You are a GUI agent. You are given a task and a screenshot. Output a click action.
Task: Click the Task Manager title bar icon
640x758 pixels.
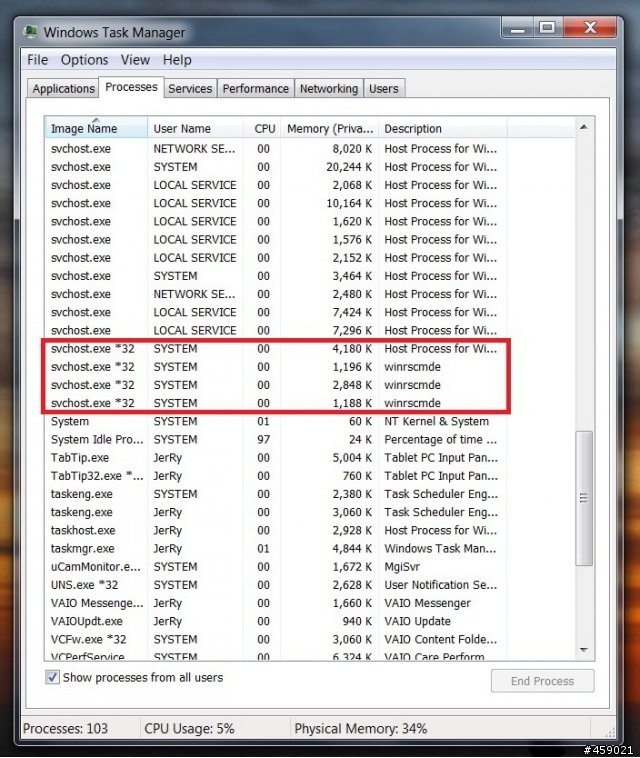click(30, 32)
